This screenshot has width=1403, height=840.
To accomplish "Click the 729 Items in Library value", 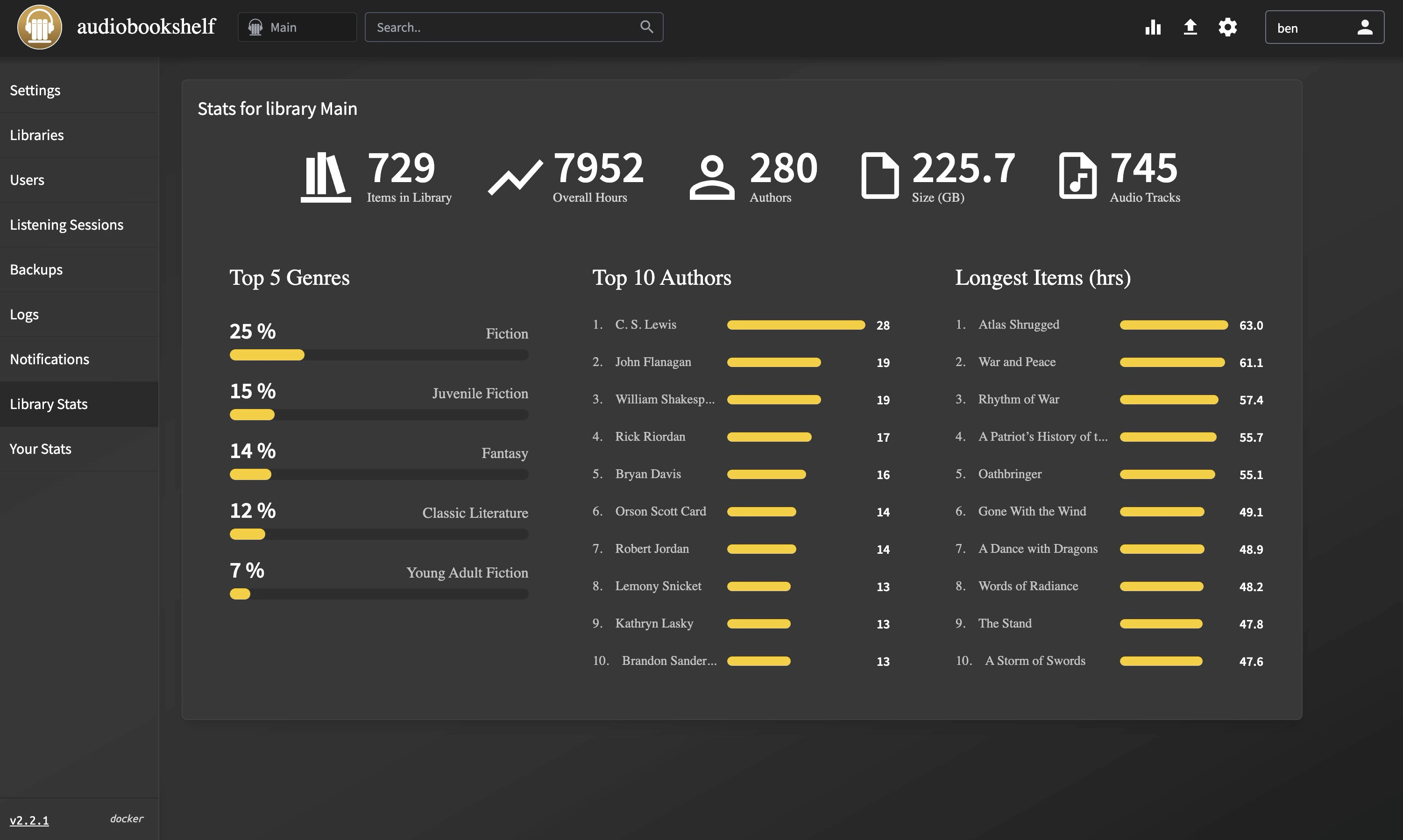I will (x=401, y=168).
